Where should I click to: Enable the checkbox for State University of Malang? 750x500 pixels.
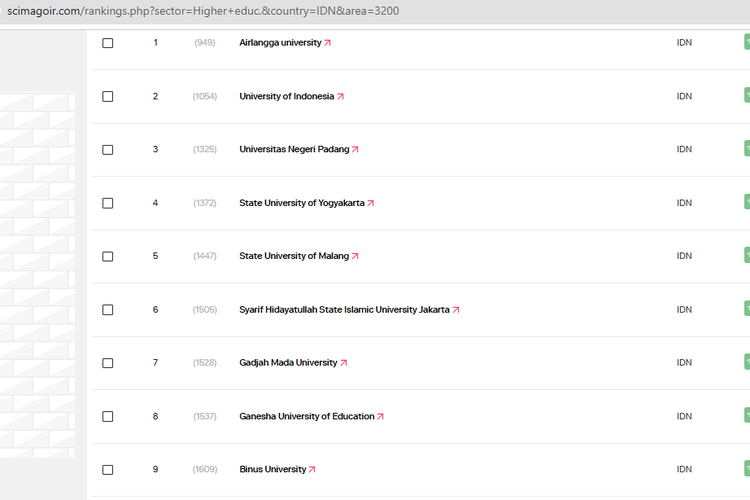(108, 256)
